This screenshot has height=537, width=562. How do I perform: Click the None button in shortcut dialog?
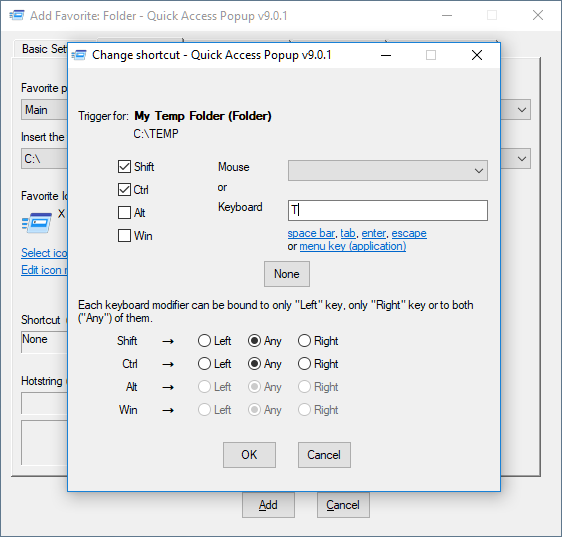(287, 274)
